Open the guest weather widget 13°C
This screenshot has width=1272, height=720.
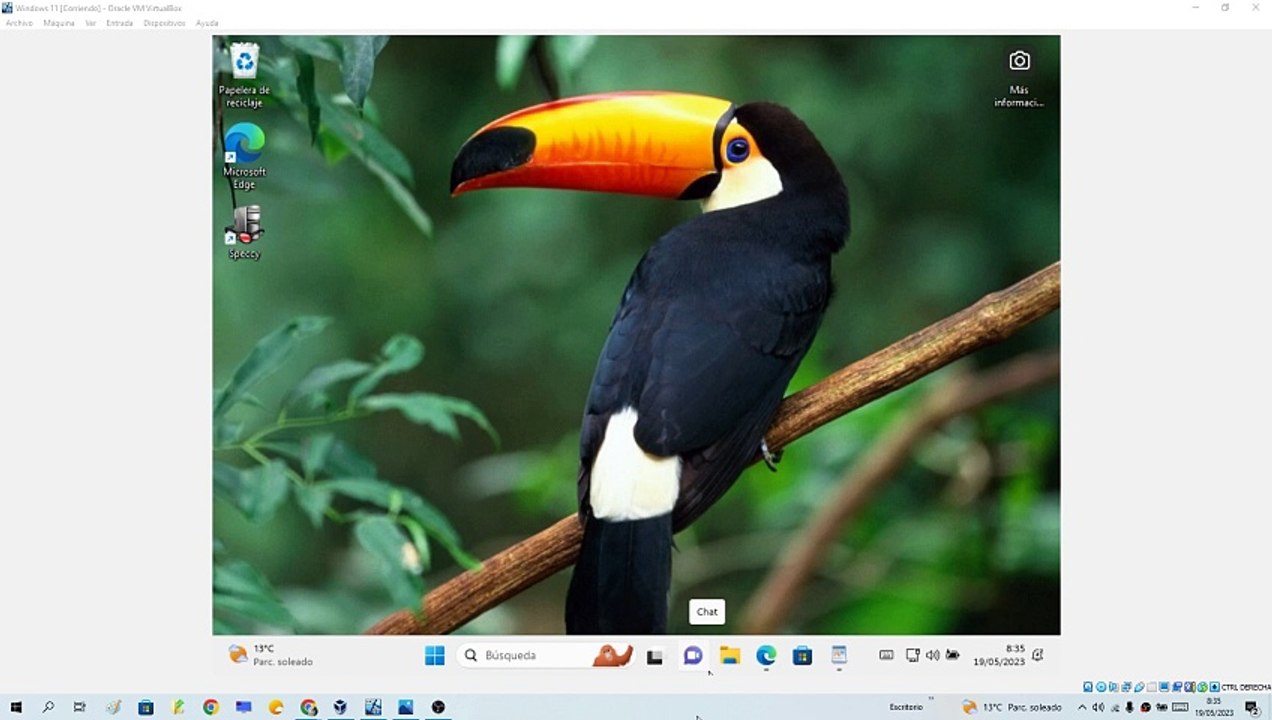coord(270,655)
